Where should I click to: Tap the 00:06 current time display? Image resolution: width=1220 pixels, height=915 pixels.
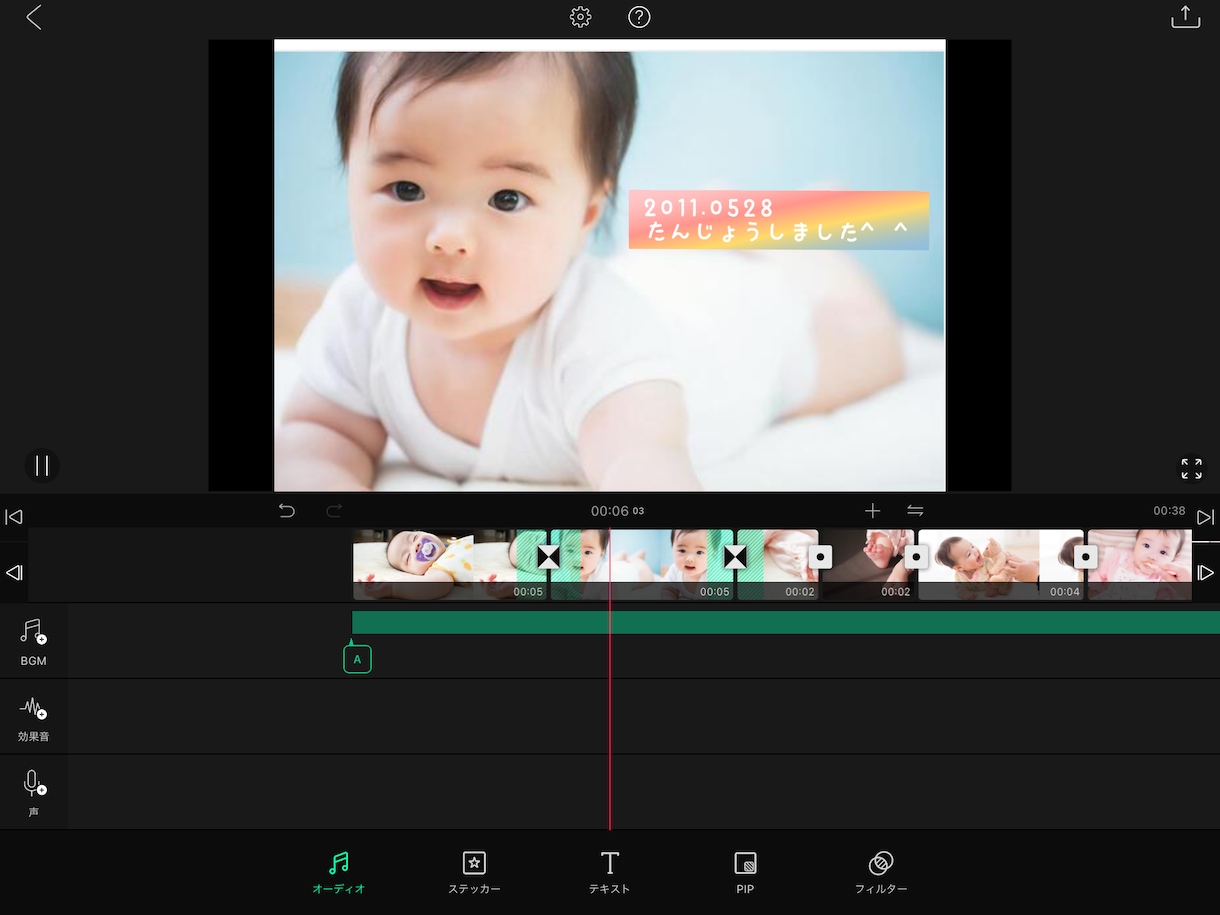(617, 511)
